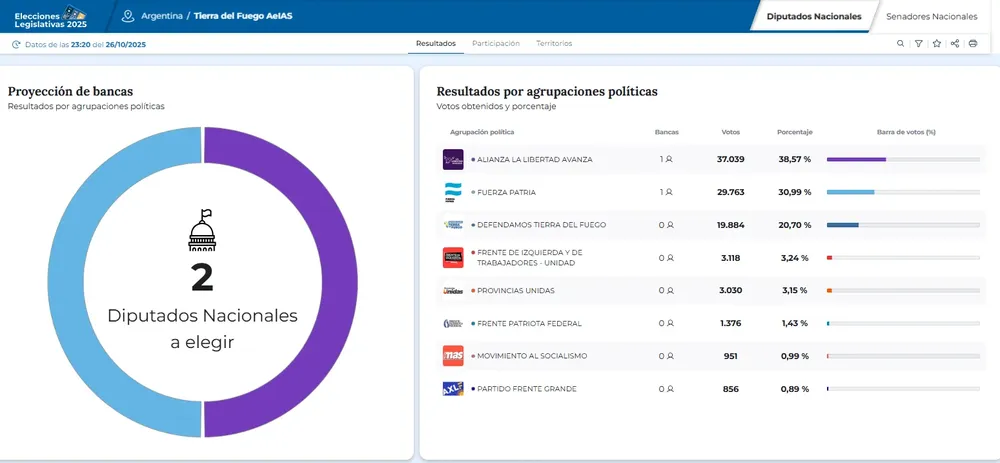Screen dimensions: 1000x463
Task: Open the Participación tab
Action: tap(495, 44)
